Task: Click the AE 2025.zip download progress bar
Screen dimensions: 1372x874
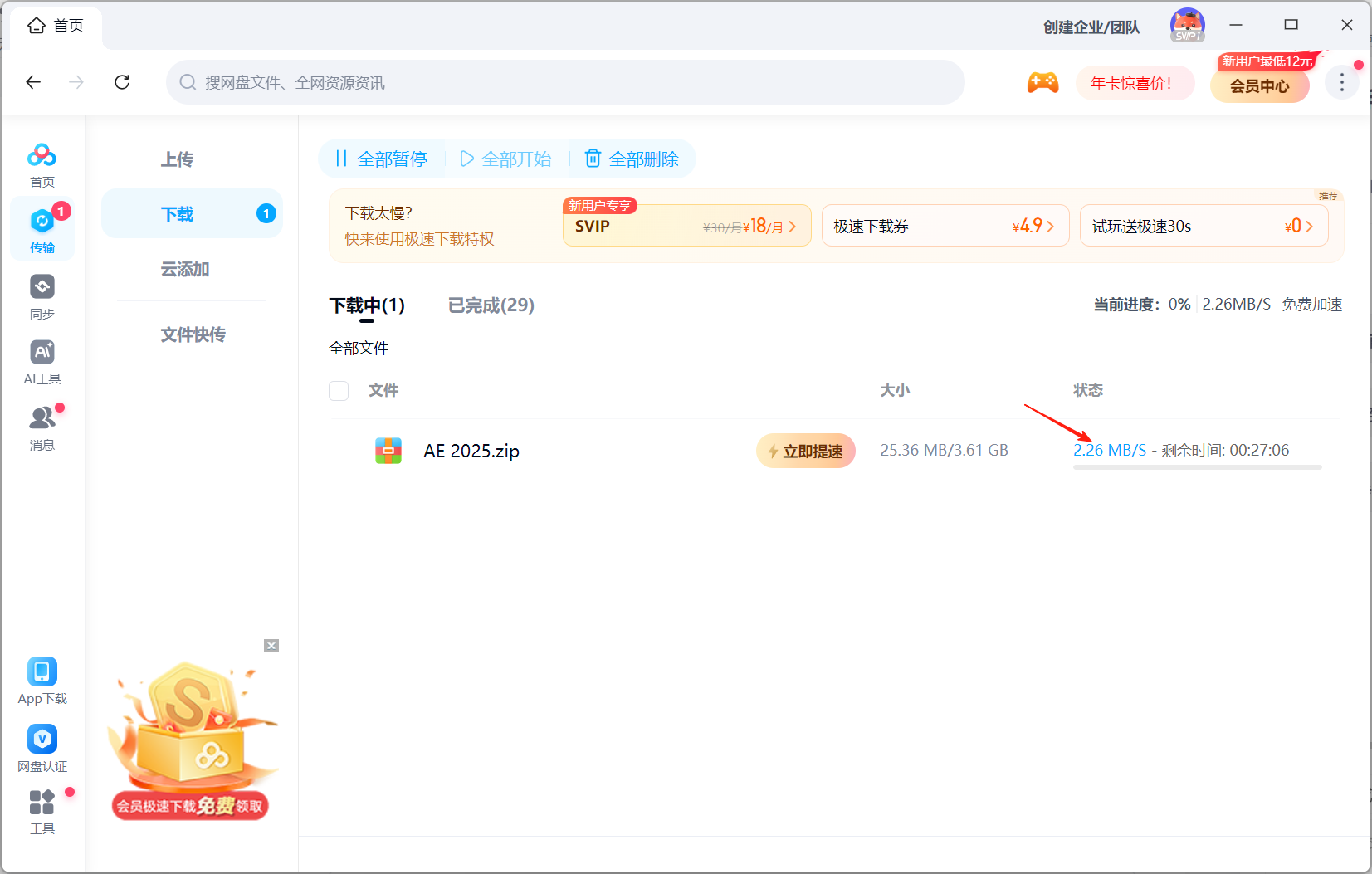Action: coord(1197,467)
